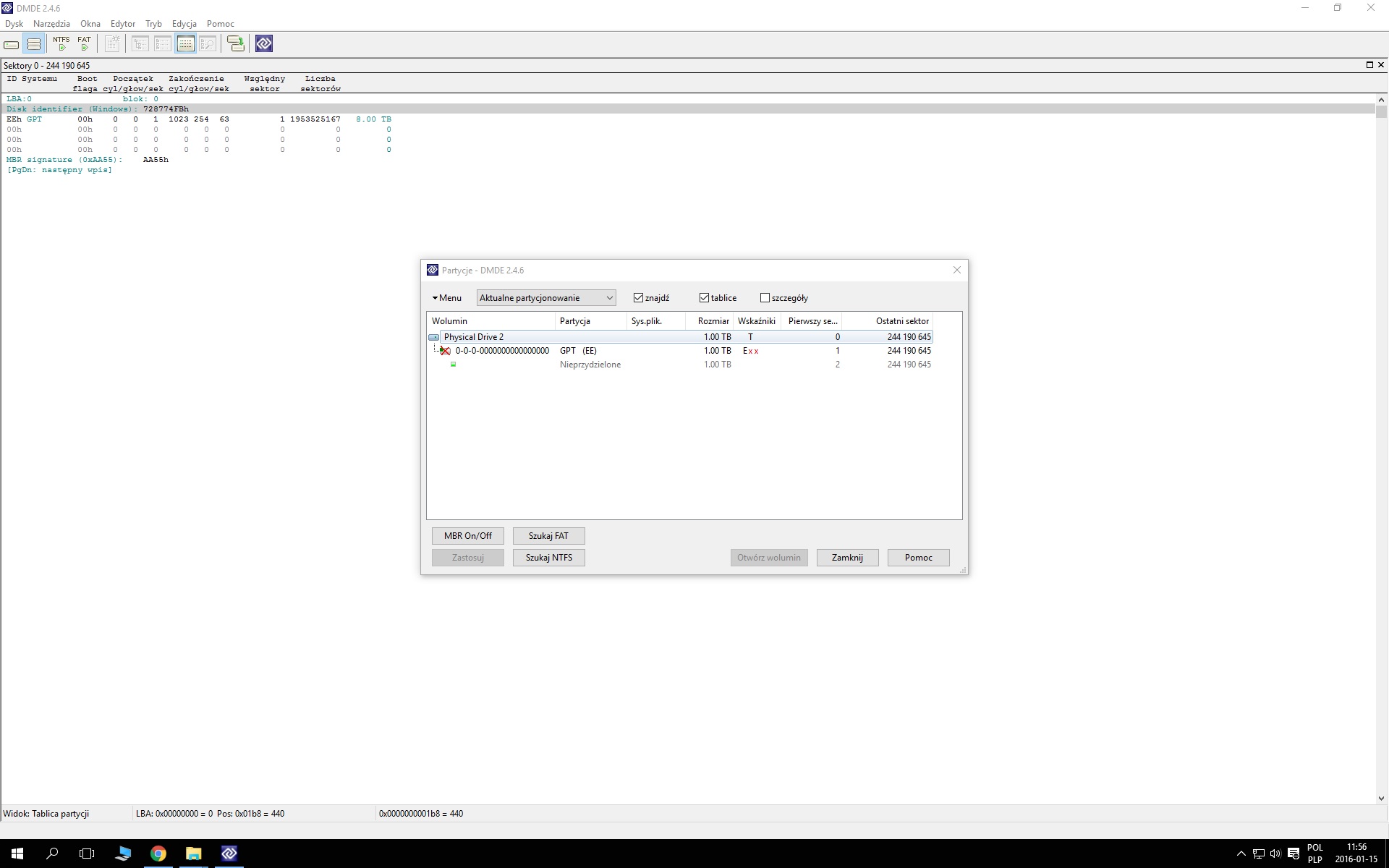Click the Szukaj NTFS button
The width and height of the screenshot is (1389, 868).
coord(548,558)
